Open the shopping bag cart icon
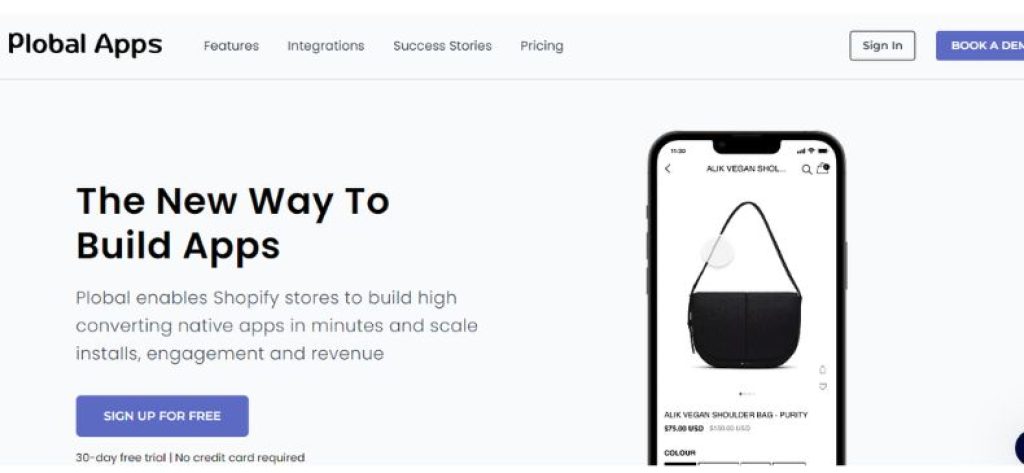The width and height of the screenshot is (1024, 473). pos(823,168)
